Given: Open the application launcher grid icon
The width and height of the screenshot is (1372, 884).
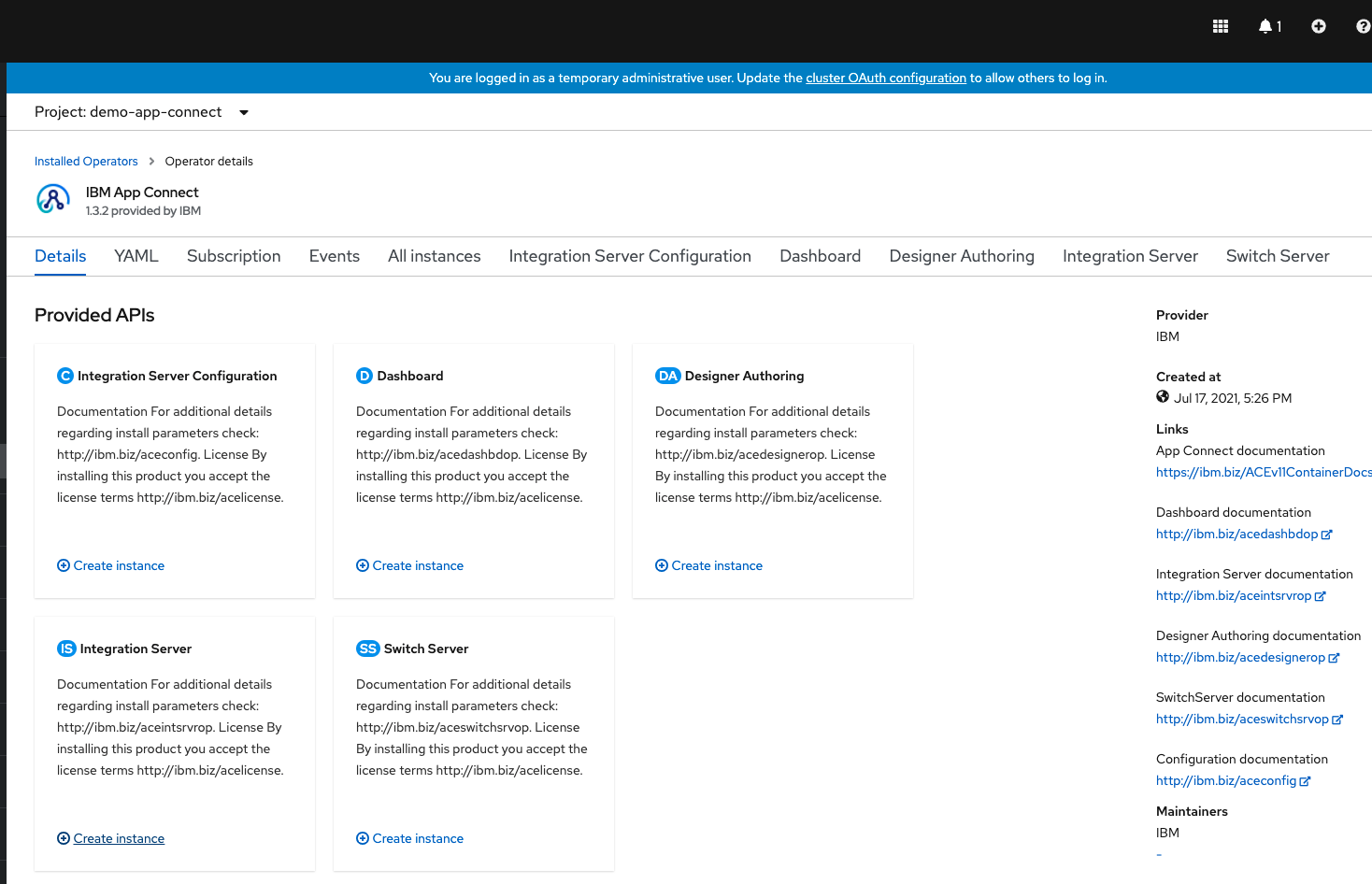Looking at the screenshot, I should click(1220, 25).
